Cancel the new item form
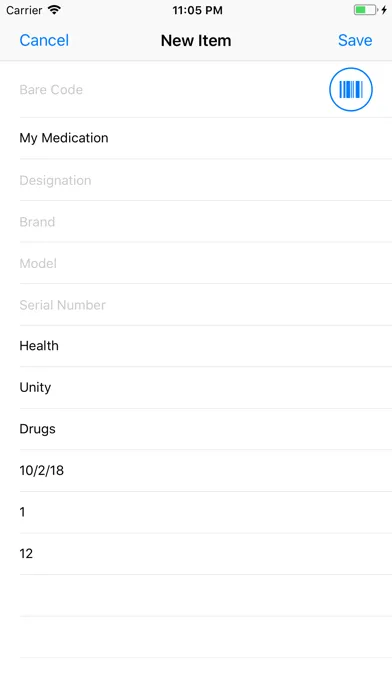The image size is (392, 696). point(44,40)
